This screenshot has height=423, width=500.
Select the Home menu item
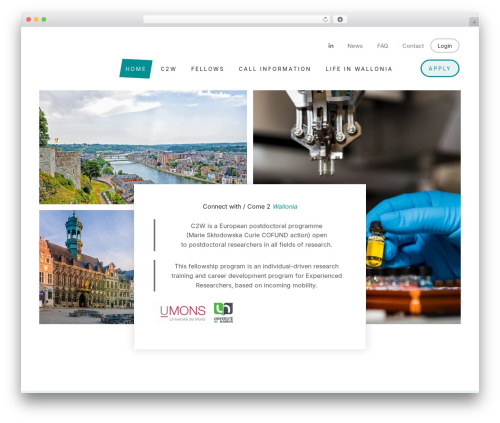coord(136,69)
